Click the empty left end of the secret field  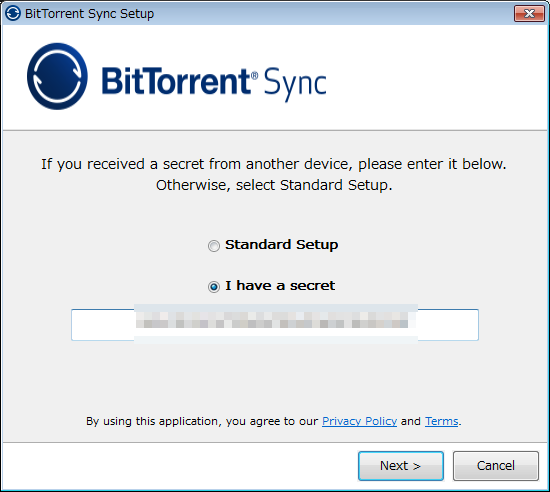(x=103, y=325)
